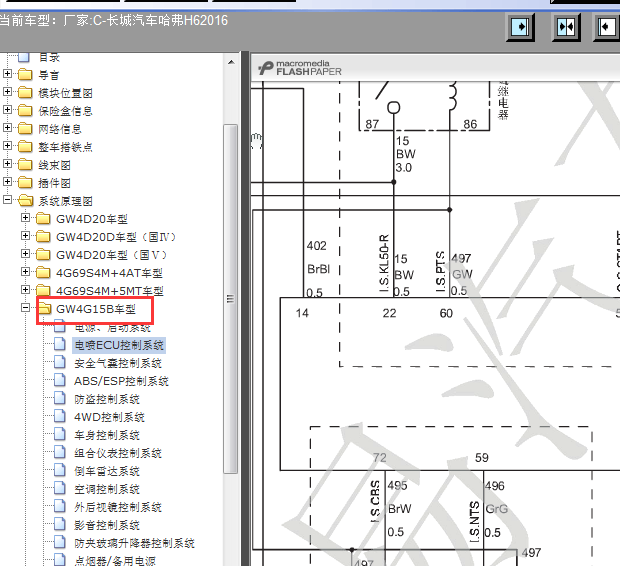Open 组合仪表控制系统 diagram
Screen dimensions: 620x566
[118, 453]
